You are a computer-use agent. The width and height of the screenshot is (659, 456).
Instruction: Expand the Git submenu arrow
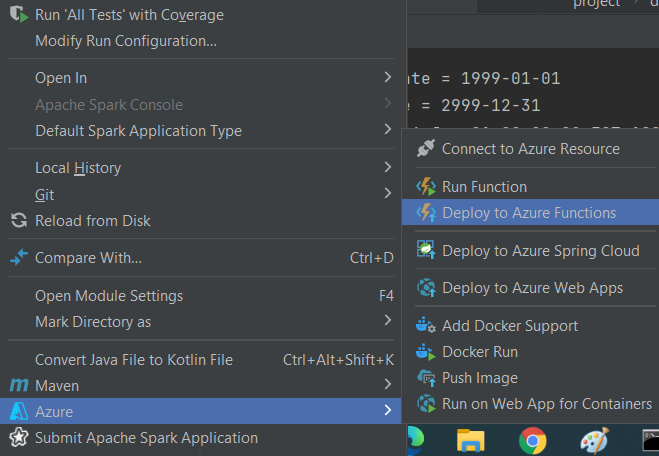(387, 193)
